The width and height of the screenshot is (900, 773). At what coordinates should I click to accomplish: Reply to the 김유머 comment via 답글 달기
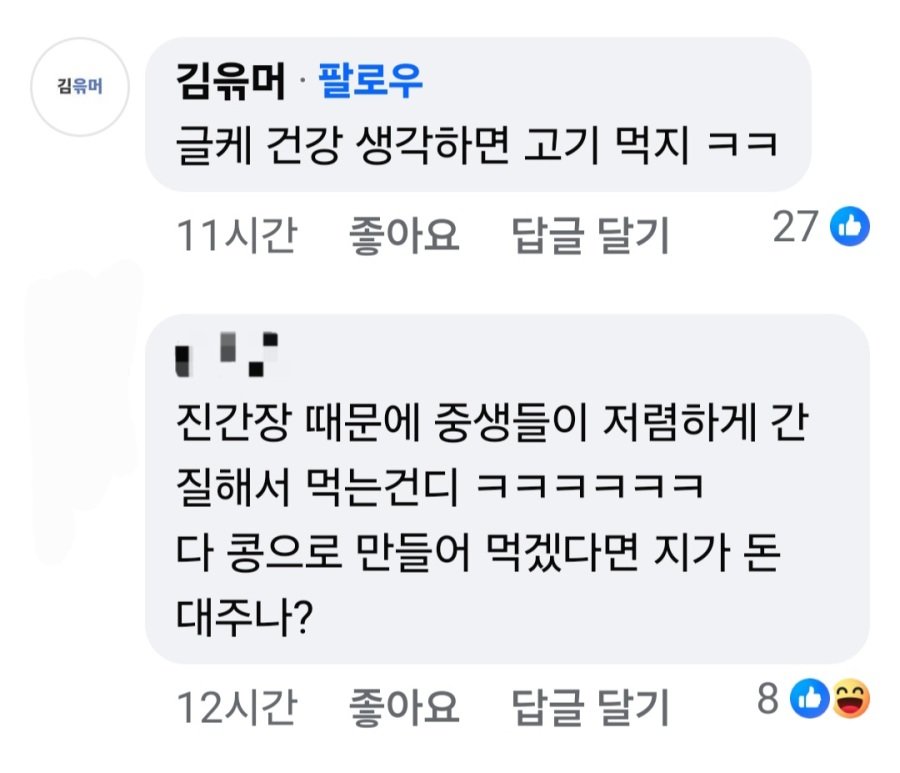(x=590, y=236)
